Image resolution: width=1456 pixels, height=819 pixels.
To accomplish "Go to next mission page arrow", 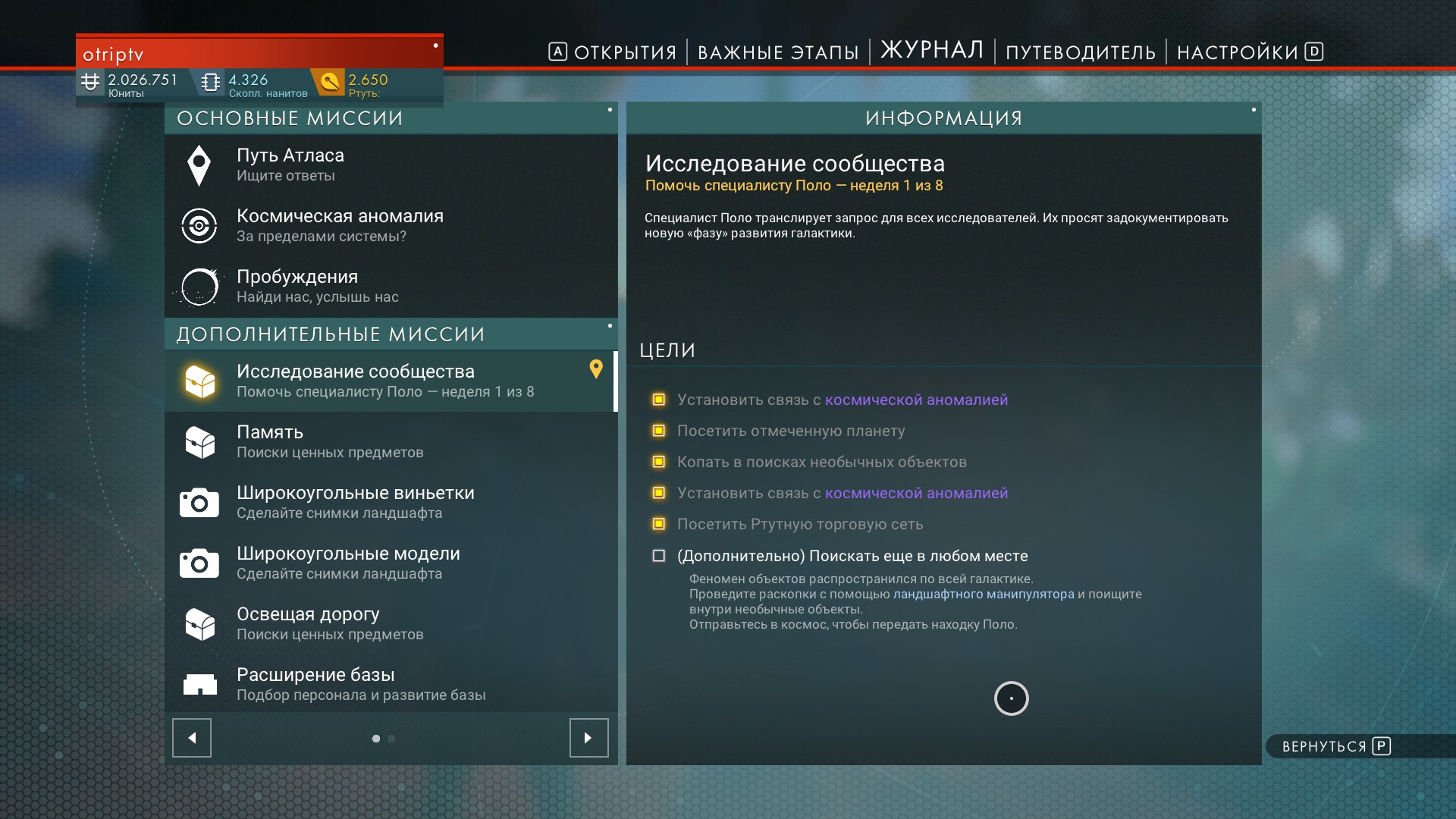I will [x=589, y=738].
